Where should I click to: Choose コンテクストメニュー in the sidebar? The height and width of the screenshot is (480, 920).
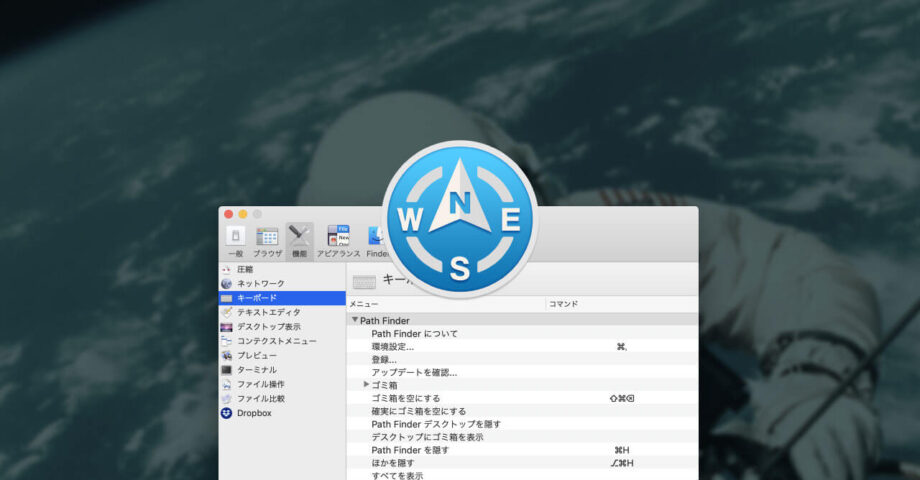coord(276,341)
